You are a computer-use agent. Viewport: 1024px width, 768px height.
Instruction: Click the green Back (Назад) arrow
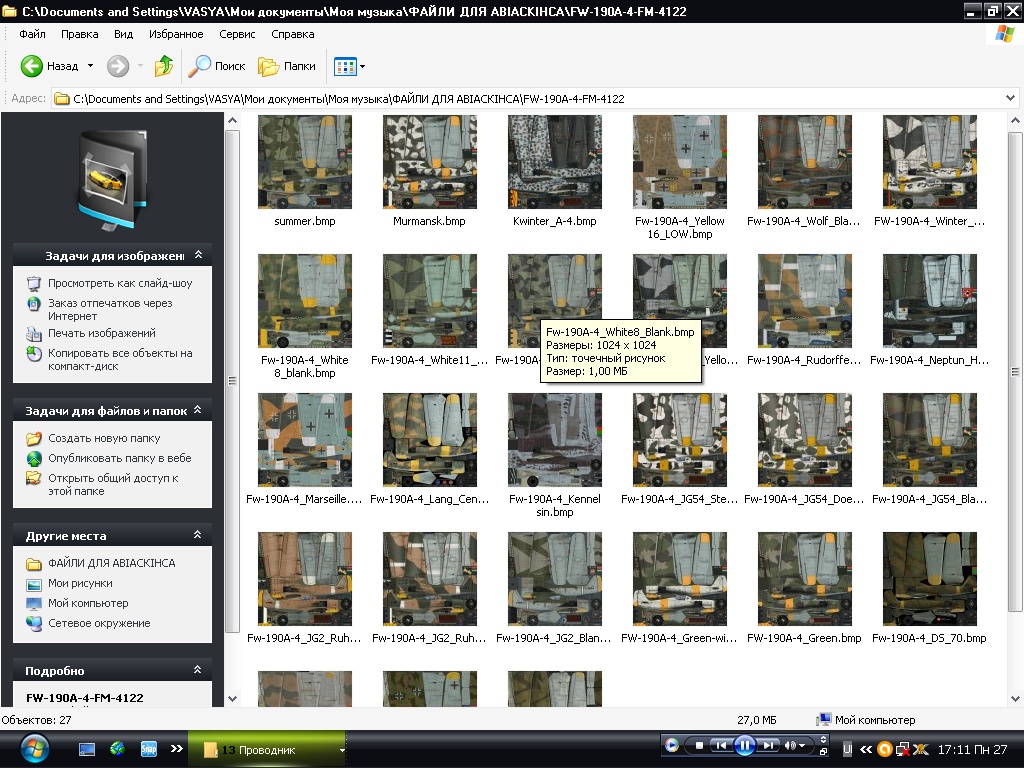[32, 66]
